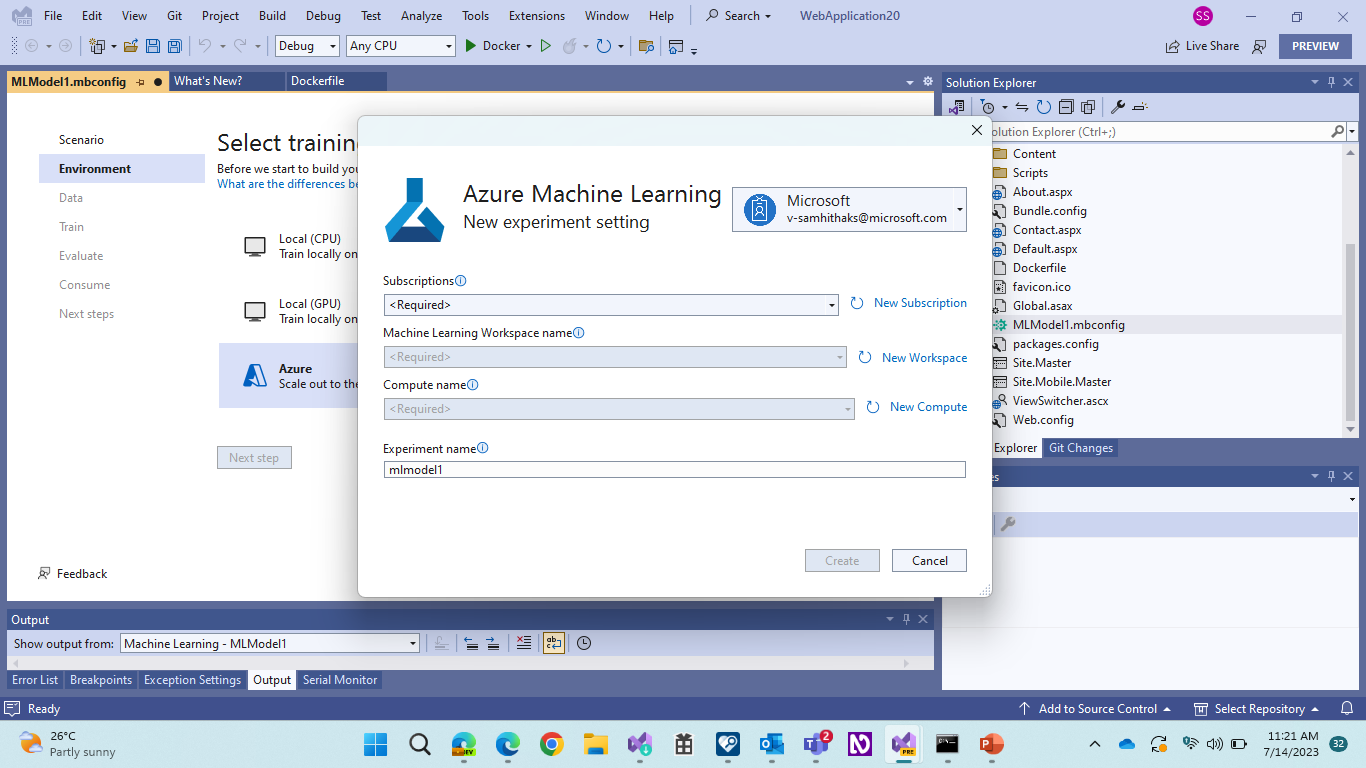Open the Any CPU platform dropdown
Viewport: 1366px width, 768px height.
[x=448, y=45]
